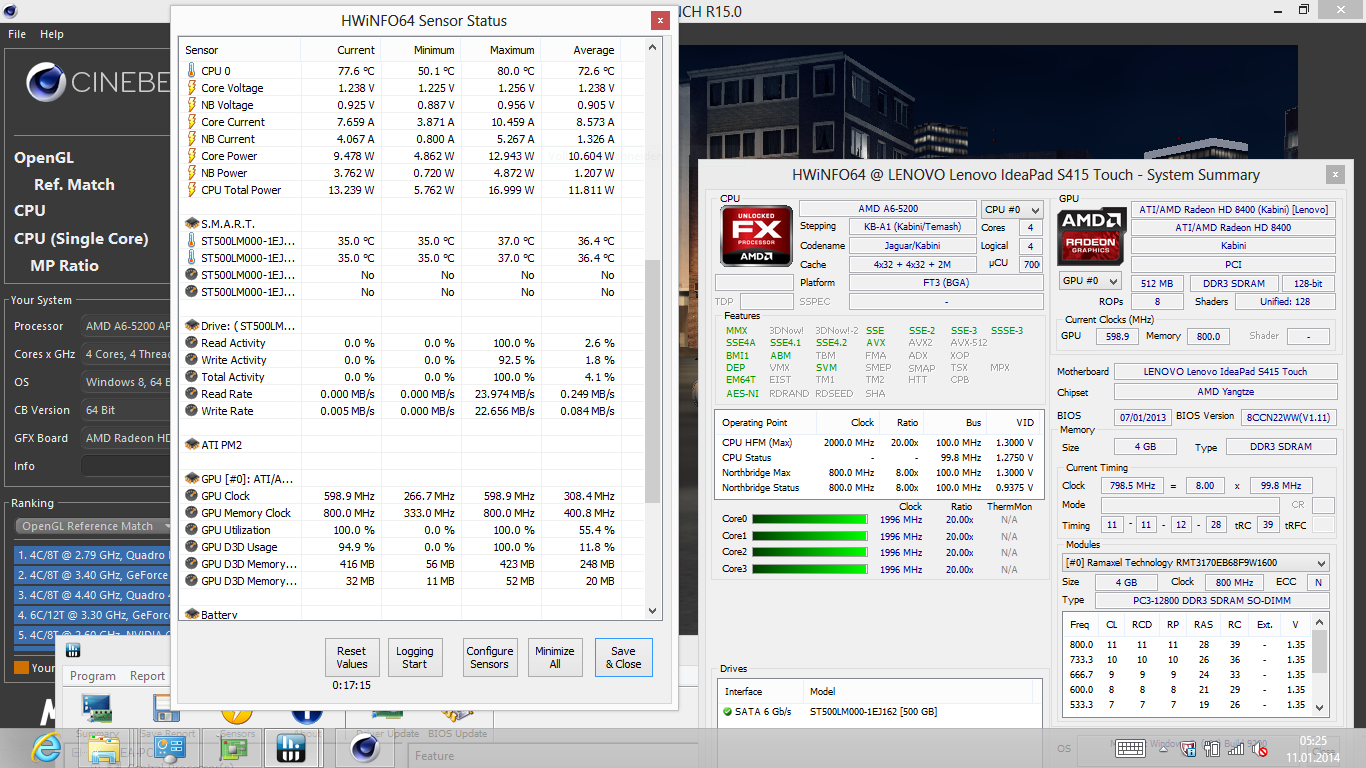Click the AMD FX processor logo

click(755, 238)
